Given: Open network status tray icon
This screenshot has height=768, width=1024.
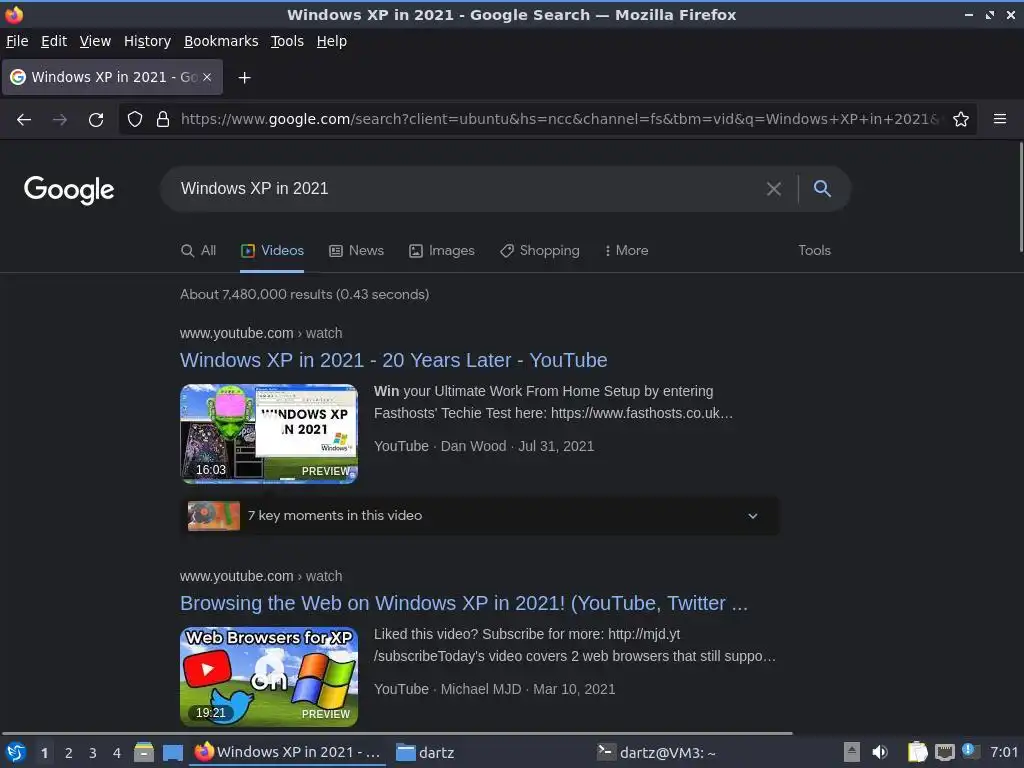Looking at the screenshot, I should click(944, 752).
